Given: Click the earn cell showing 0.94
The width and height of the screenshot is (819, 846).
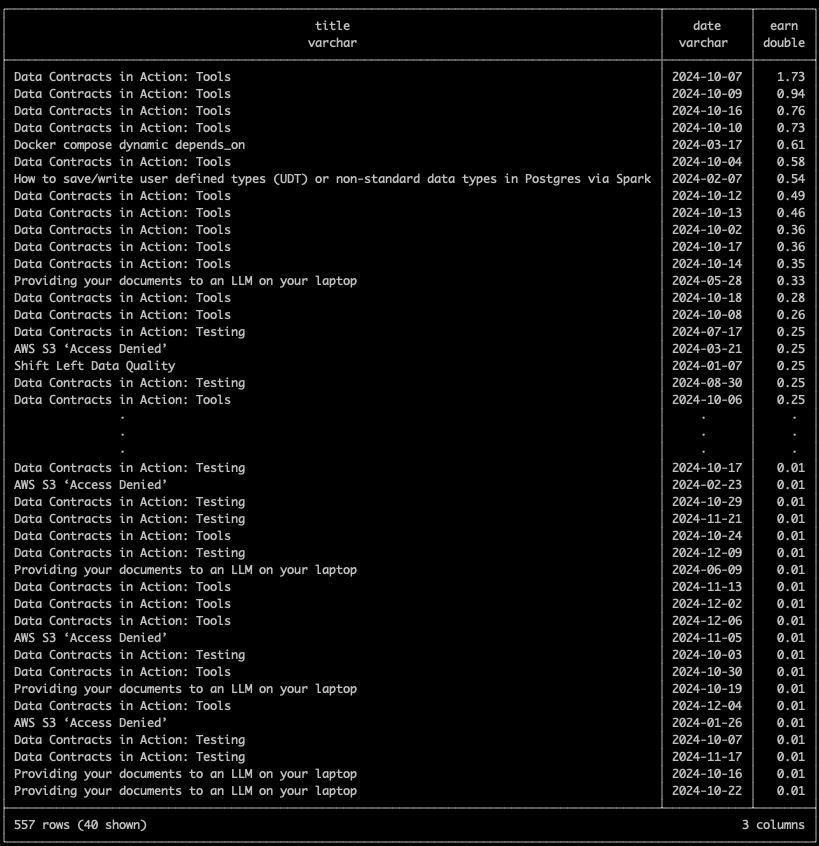Looking at the screenshot, I should pyautogui.click(x=785, y=93).
